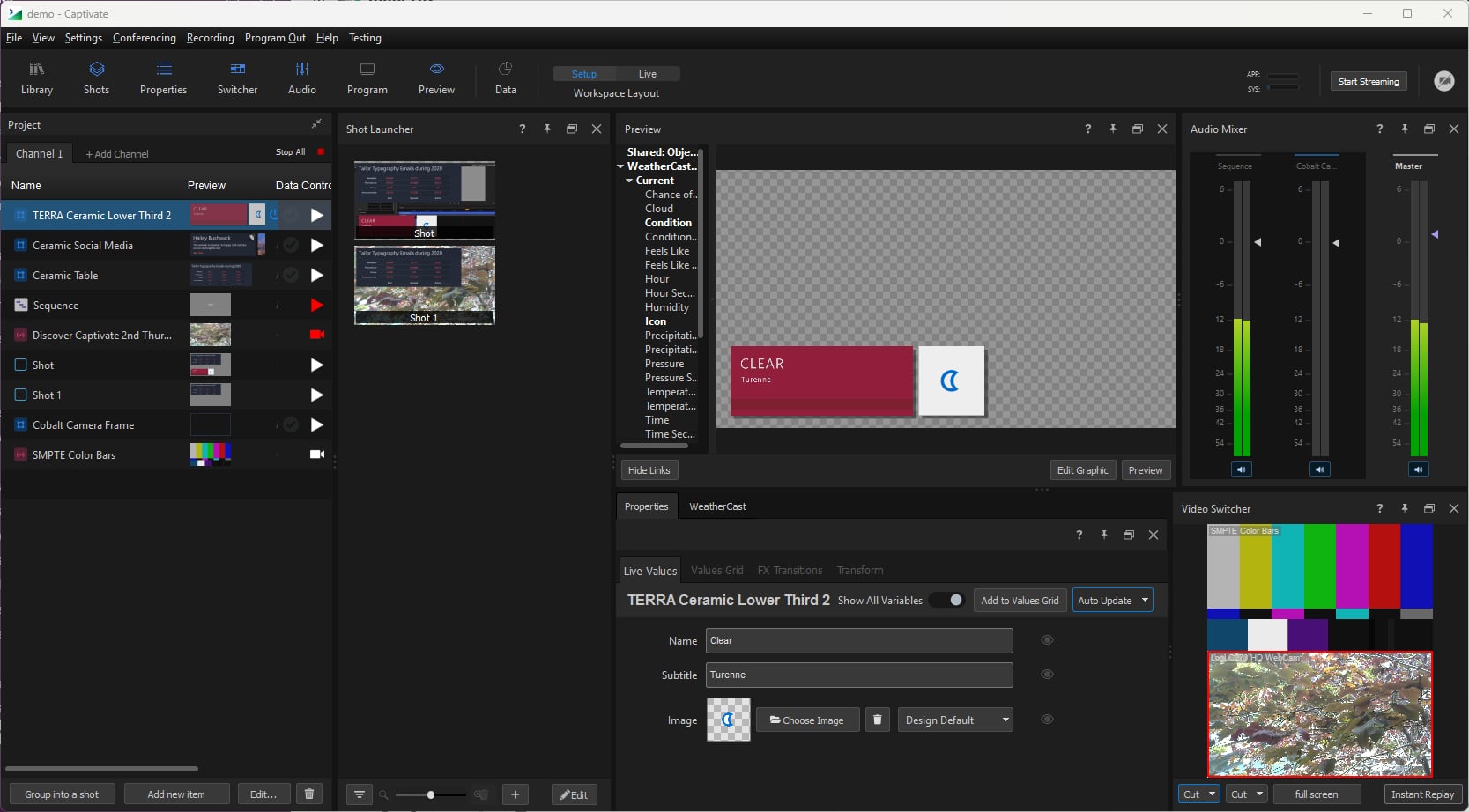The image size is (1469, 812).
Task: Open the Preview eye toolbar icon
Action: pyautogui.click(x=436, y=78)
